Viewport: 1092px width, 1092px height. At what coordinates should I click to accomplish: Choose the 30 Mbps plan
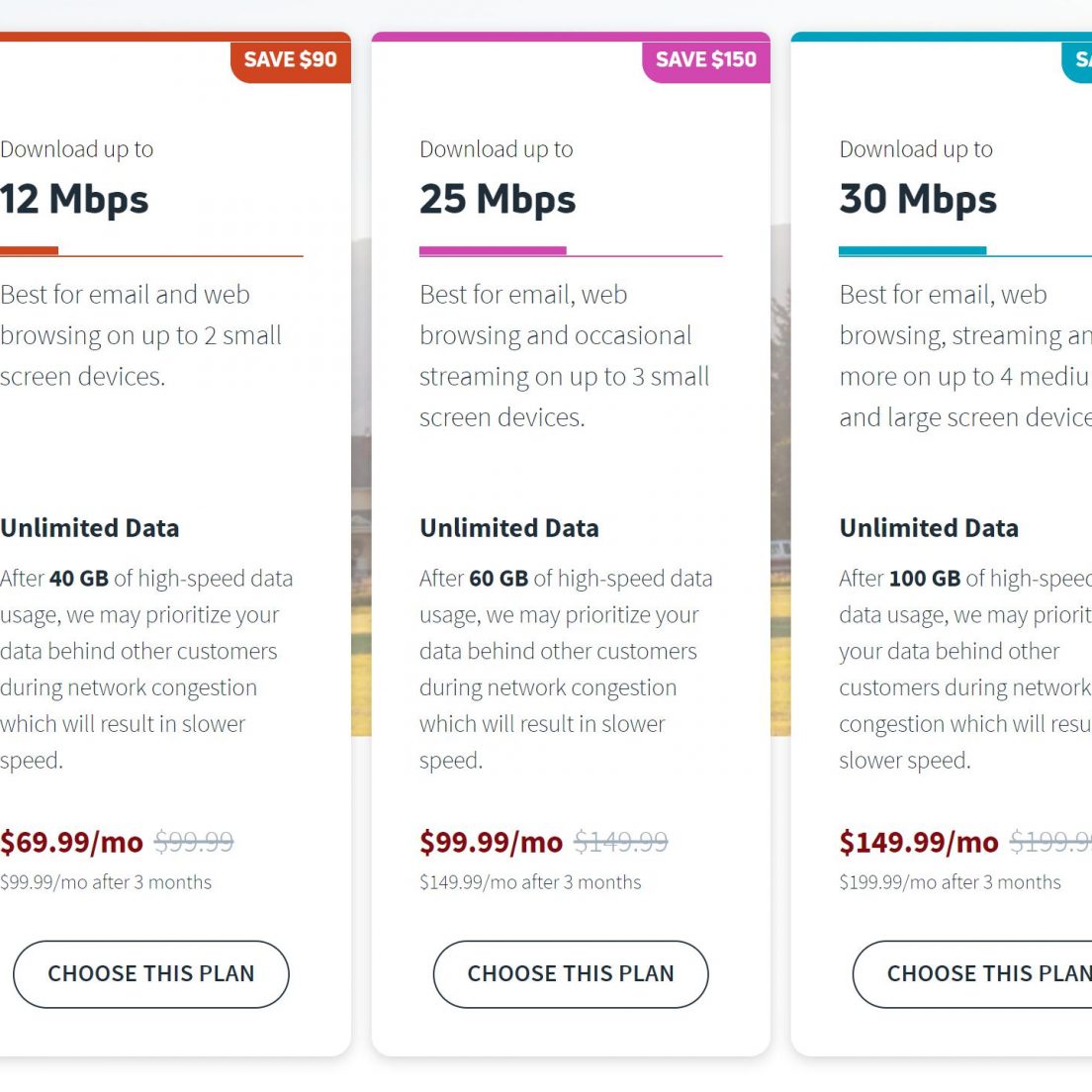tap(972, 973)
